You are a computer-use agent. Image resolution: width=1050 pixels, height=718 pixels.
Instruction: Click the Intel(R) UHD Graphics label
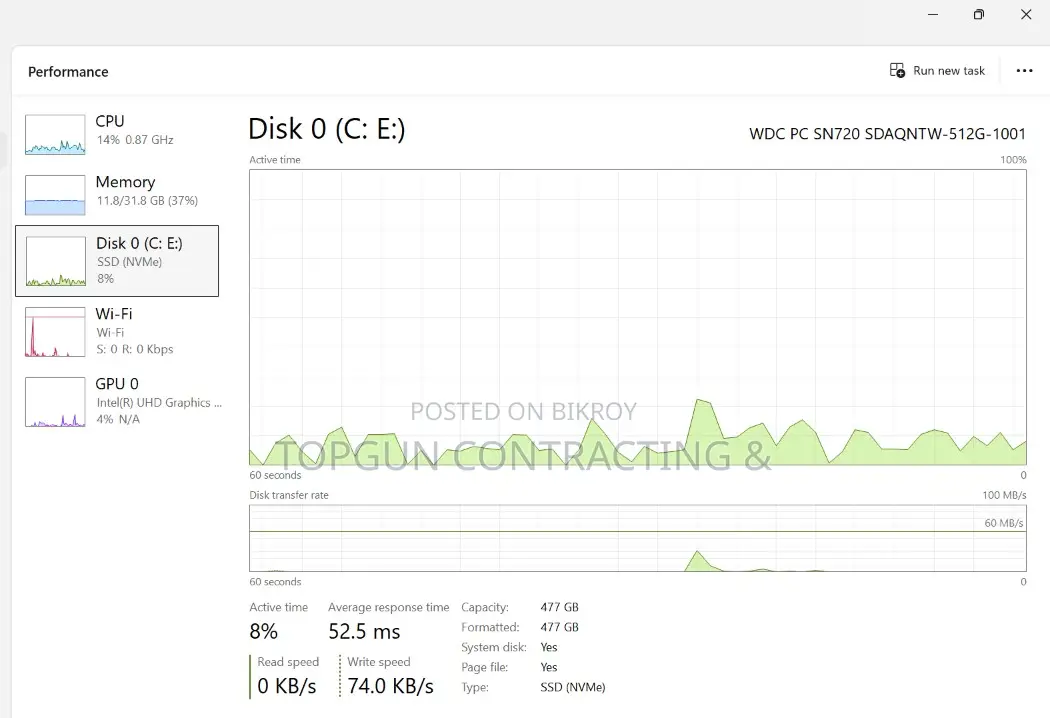159,403
